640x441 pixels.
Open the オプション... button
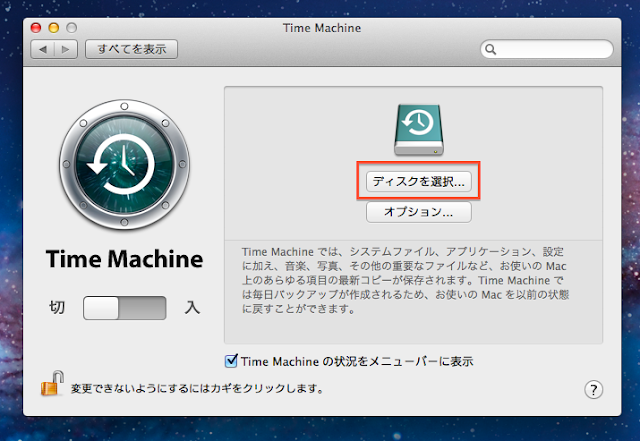click(x=418, y=212)
